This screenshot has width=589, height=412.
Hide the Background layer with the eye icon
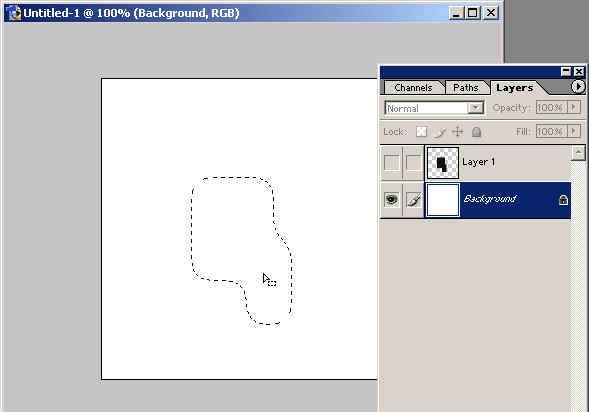[x=391, y=199]
